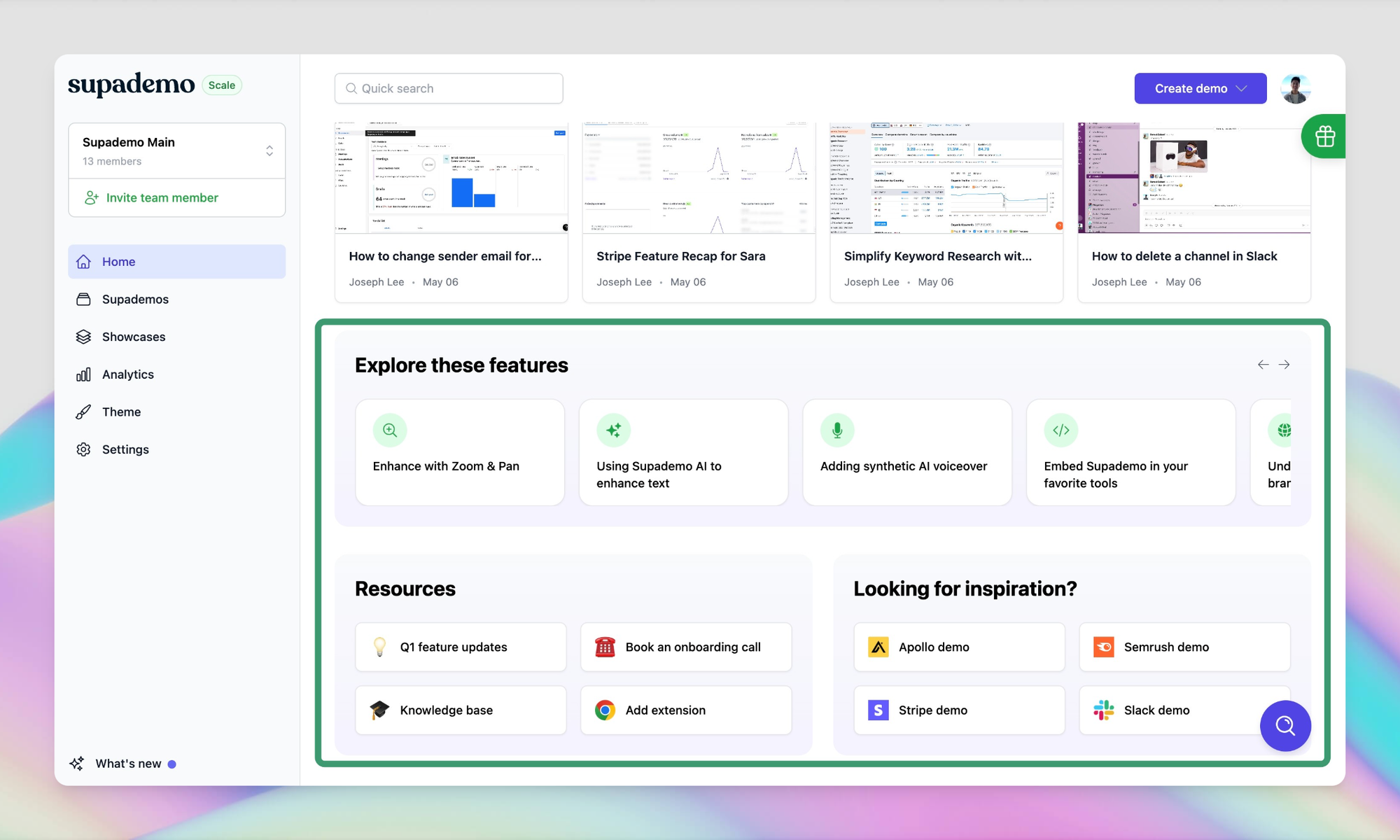Open delete Slack channel demo thumbnail
1400x840 pixels.
pos(1194,178)
